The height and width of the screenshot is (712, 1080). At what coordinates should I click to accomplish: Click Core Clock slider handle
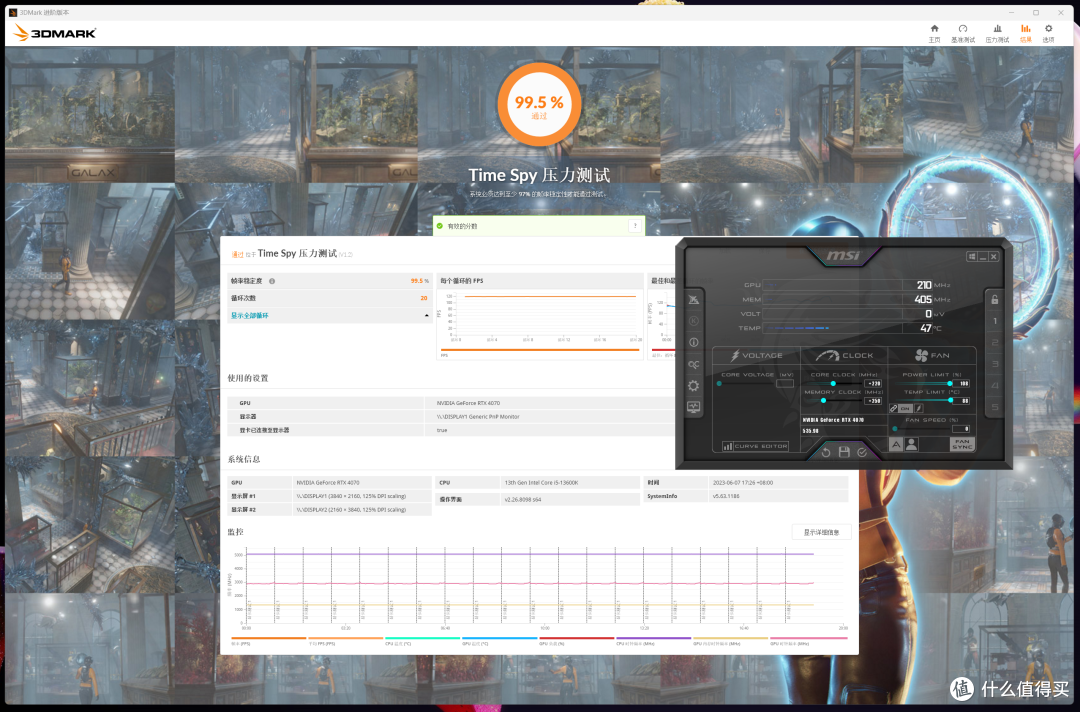click(x=833, y=384)
